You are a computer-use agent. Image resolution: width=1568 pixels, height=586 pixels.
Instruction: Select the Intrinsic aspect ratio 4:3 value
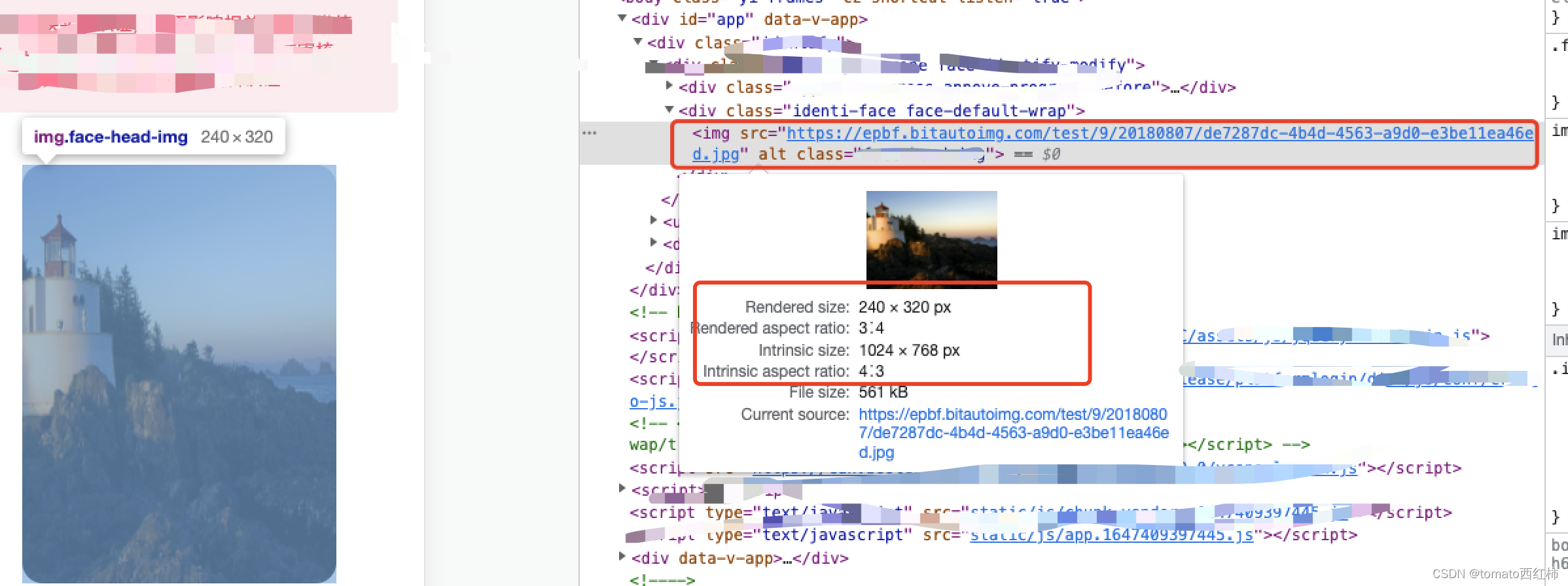coord(871,371)
